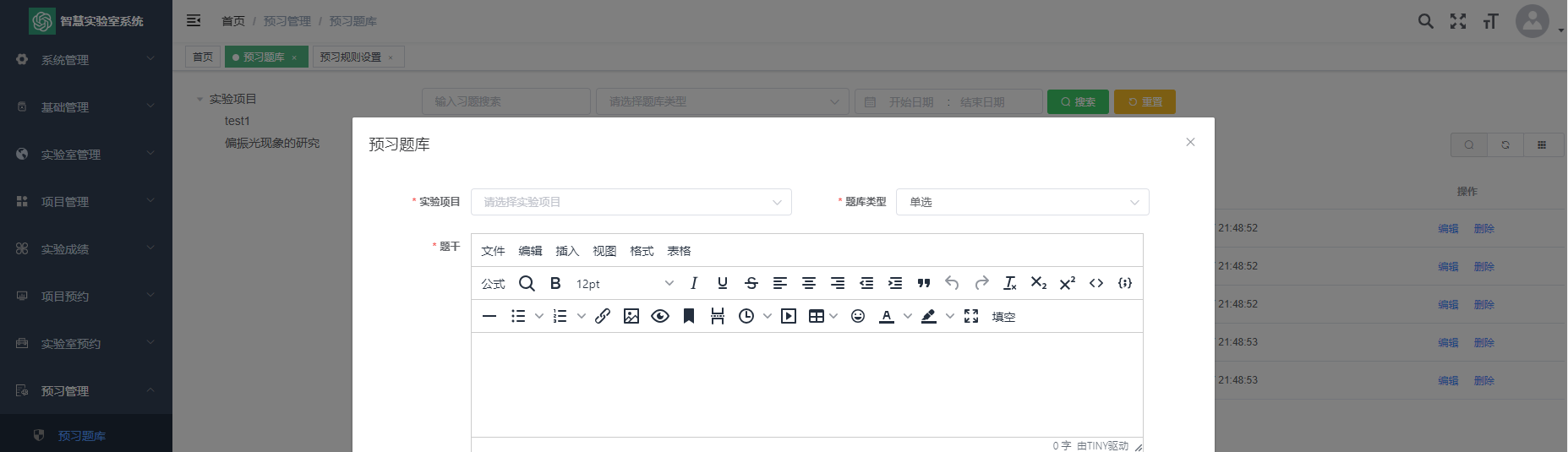1568x452 pixels.
Task: Insert bullet list in editor
Action: pyautogui.click(x=518, y=316)
